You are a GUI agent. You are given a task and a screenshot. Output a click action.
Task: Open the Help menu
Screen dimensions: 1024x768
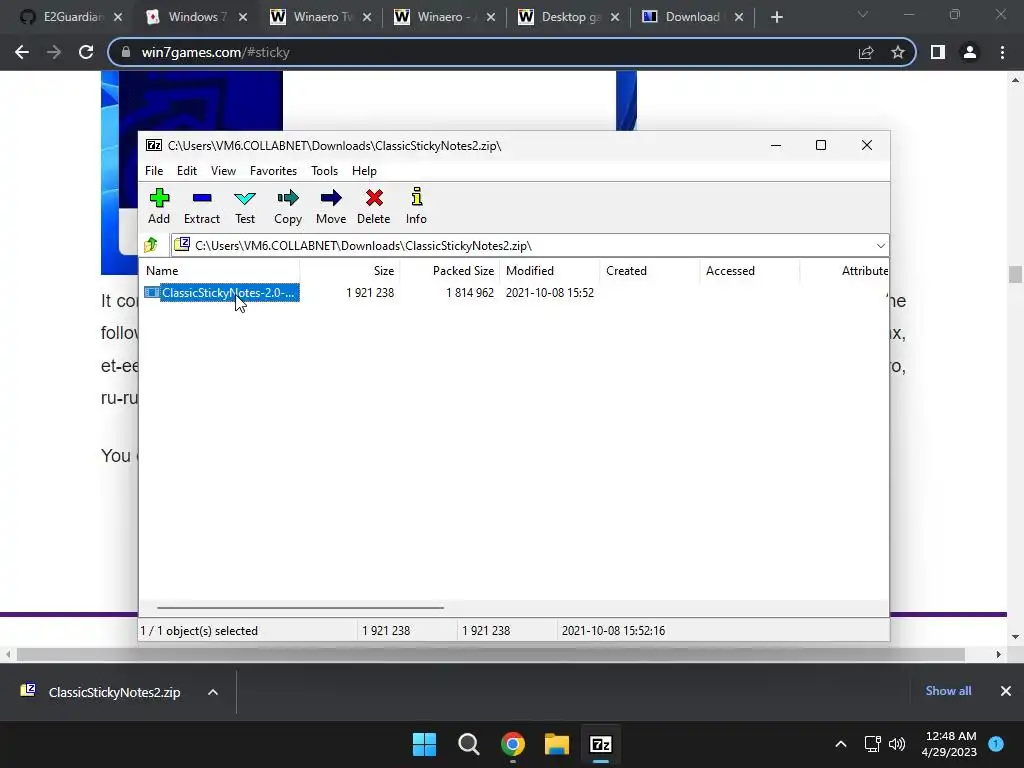coord(364,170)
